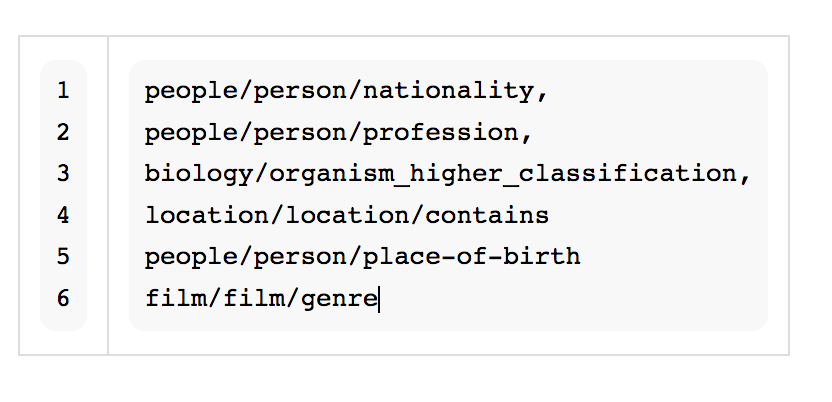
Task: Click the word "people" on line 1
Action: 192,91
